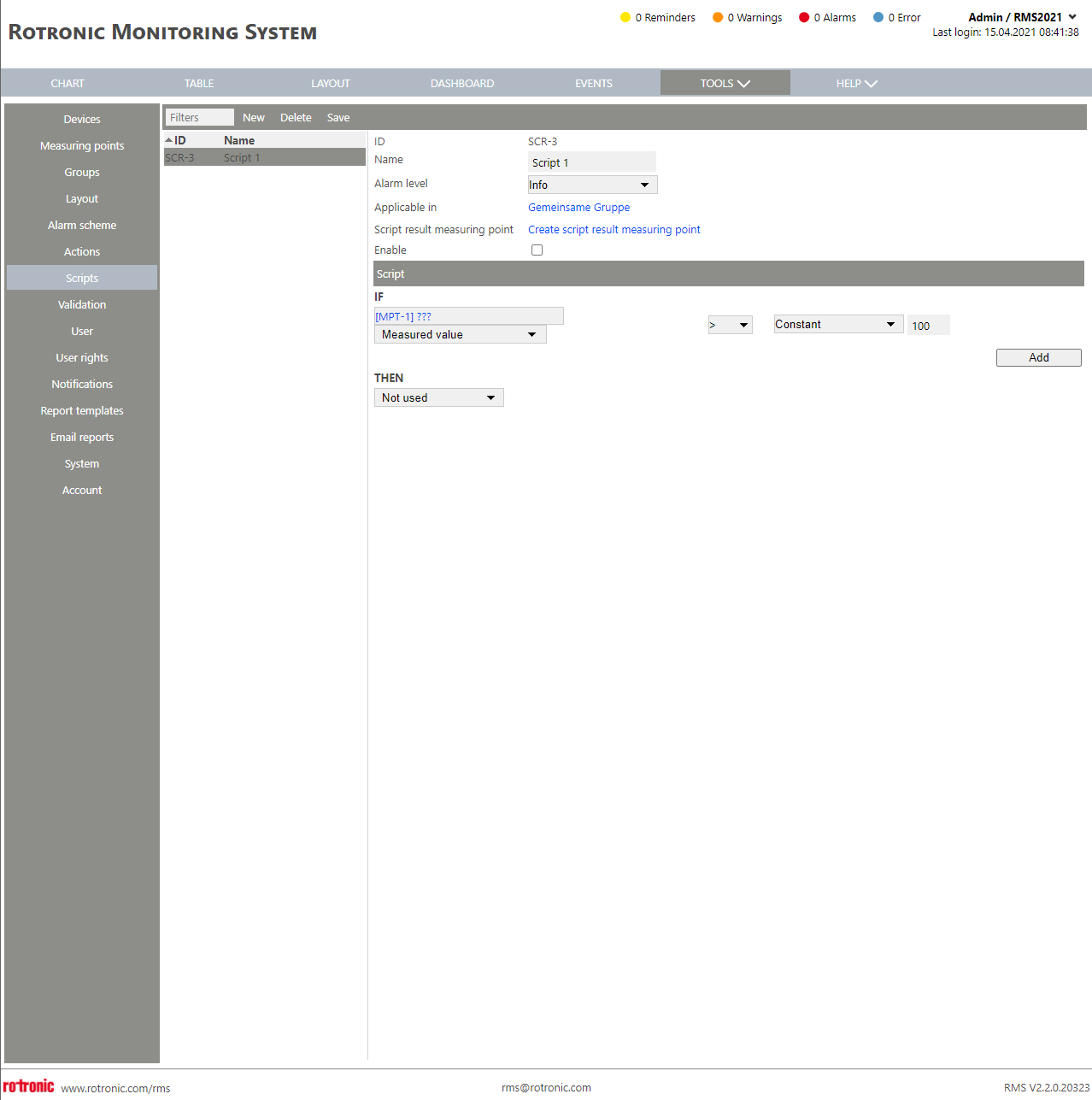Open the comparison operator dropdown
1092x1100 pixels.
point(730,325)
